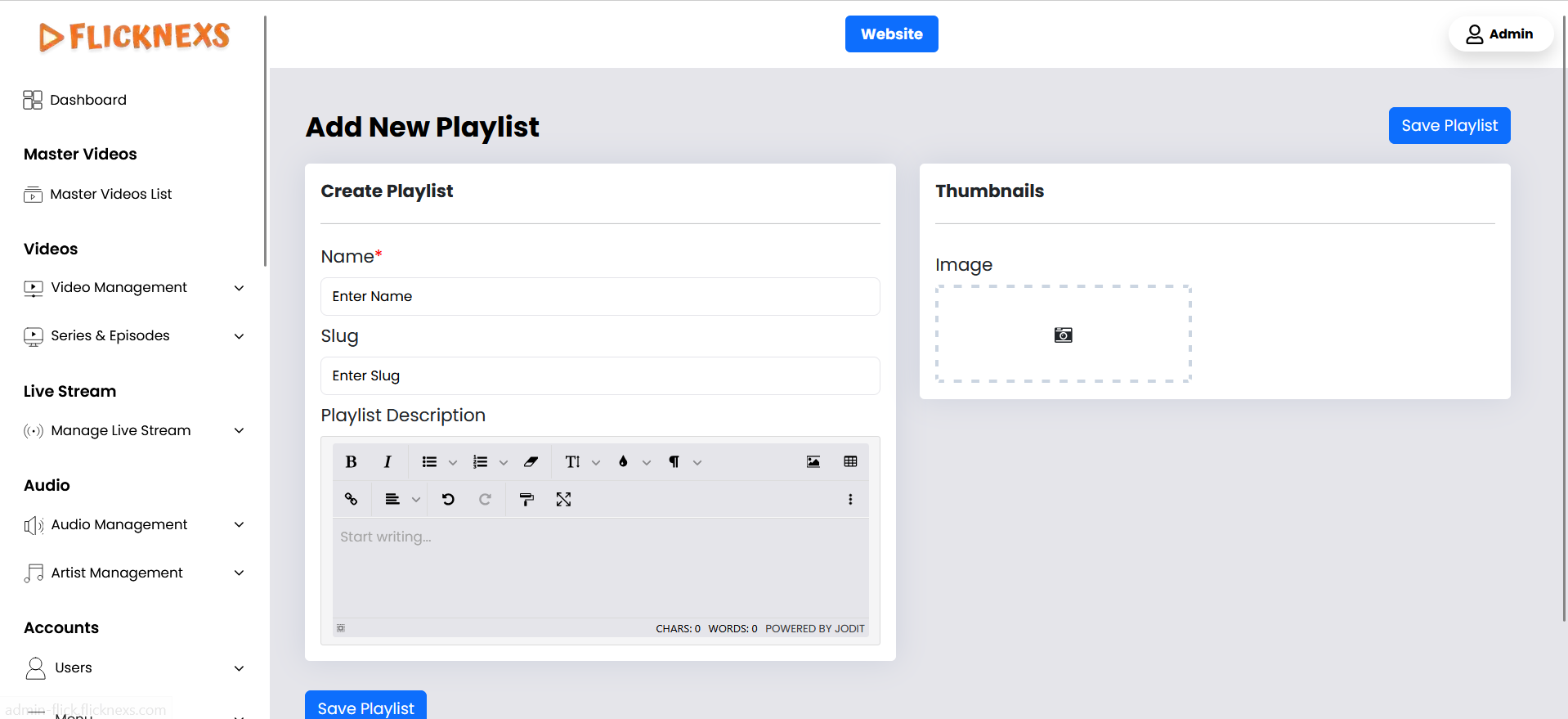Insert a table in the description
1568x719 pixels.
(x=850, y=462)
